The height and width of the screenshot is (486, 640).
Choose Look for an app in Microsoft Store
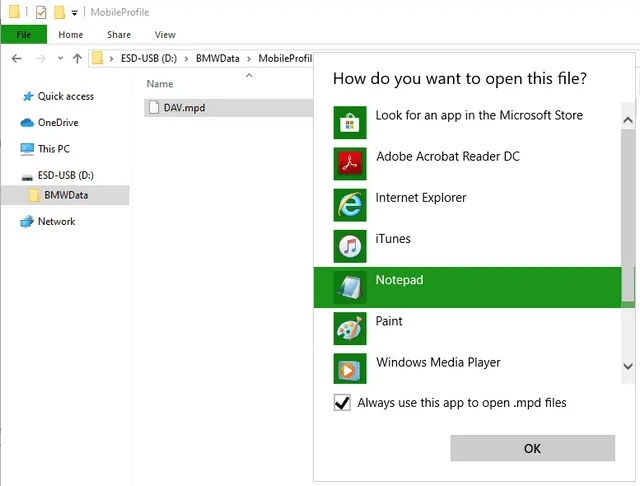pyautogui.click(x=467, y=122)
